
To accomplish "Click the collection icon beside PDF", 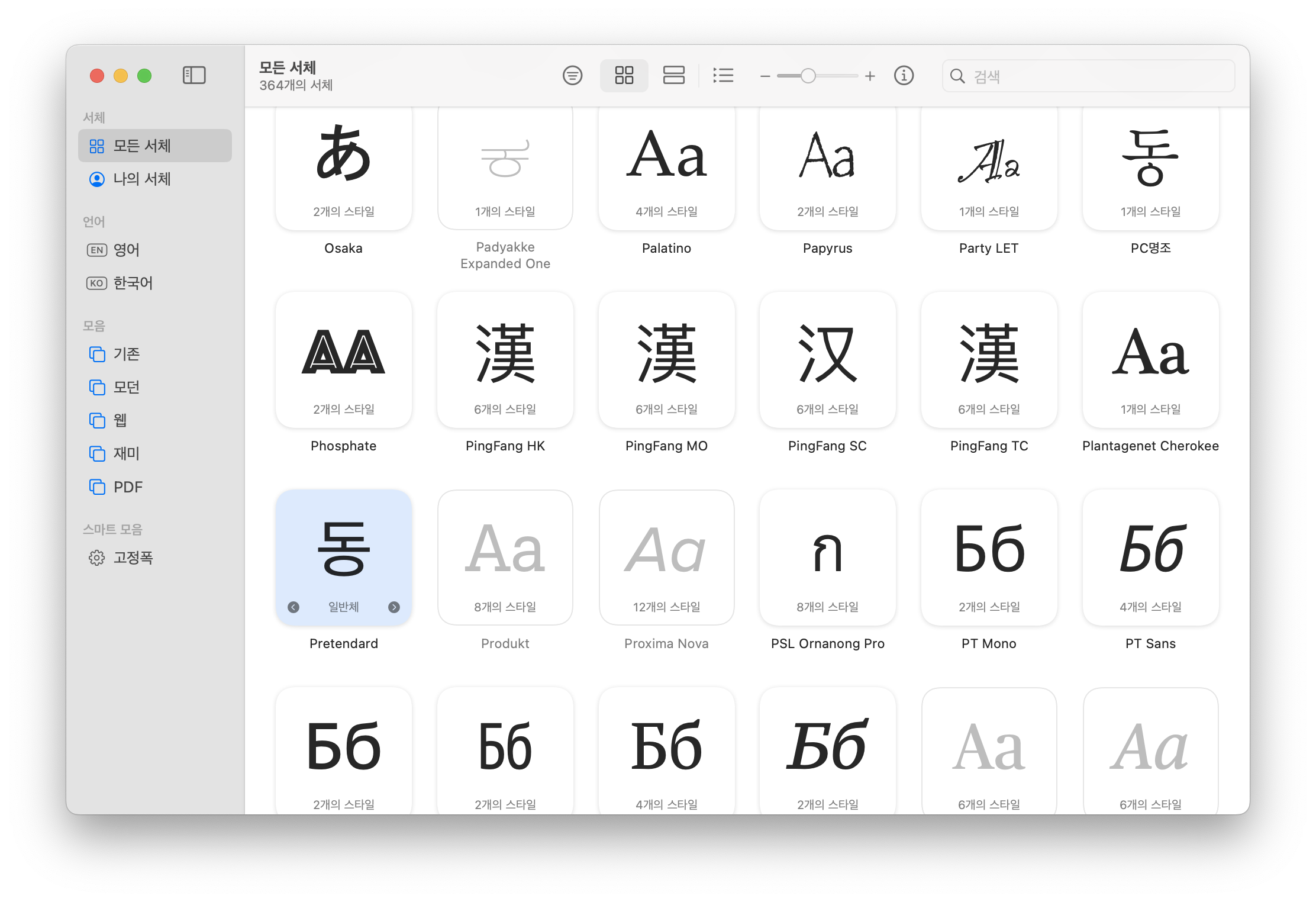I will (x=96, y=487).
